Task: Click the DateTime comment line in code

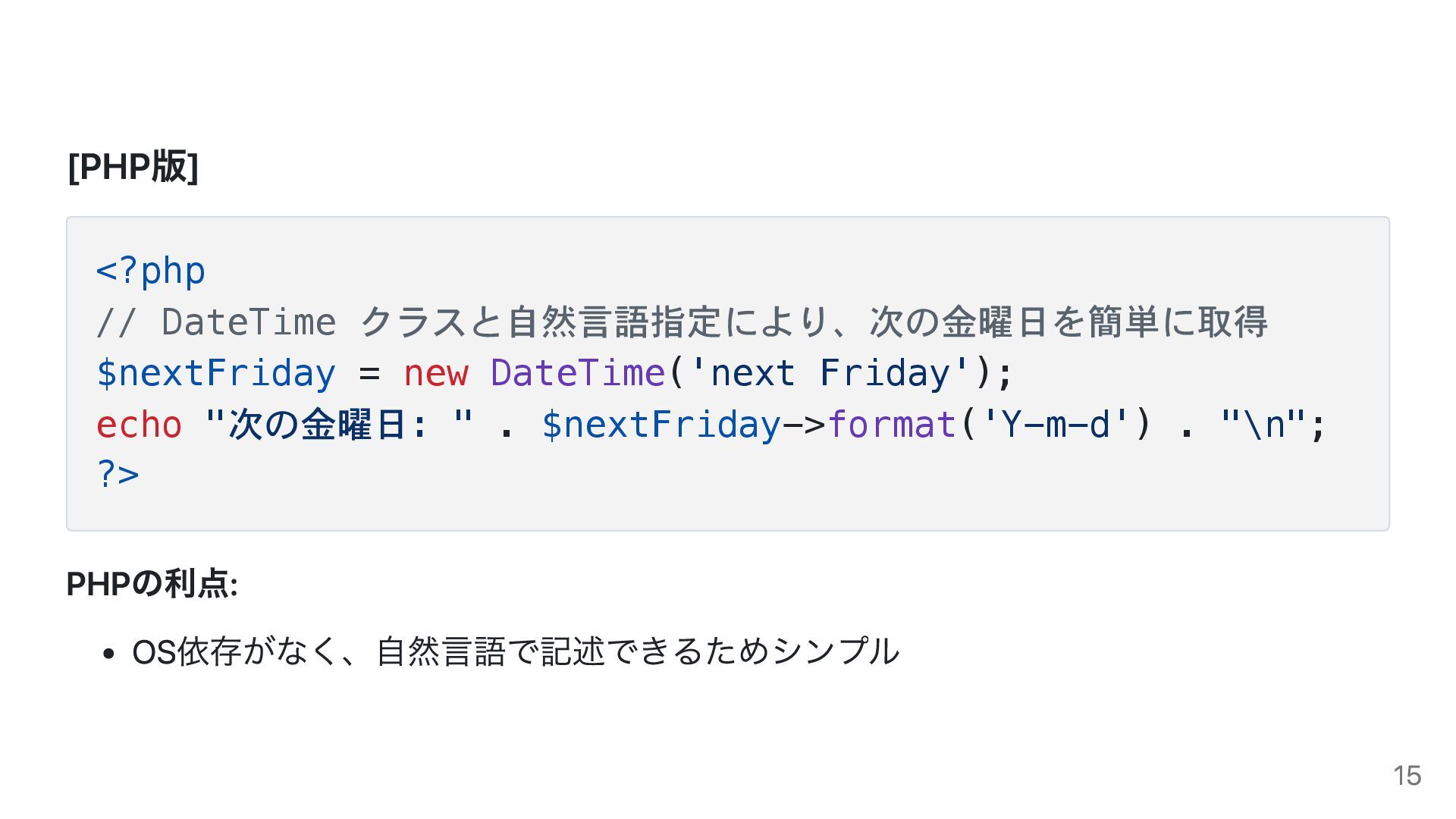Action: point(681,322)
